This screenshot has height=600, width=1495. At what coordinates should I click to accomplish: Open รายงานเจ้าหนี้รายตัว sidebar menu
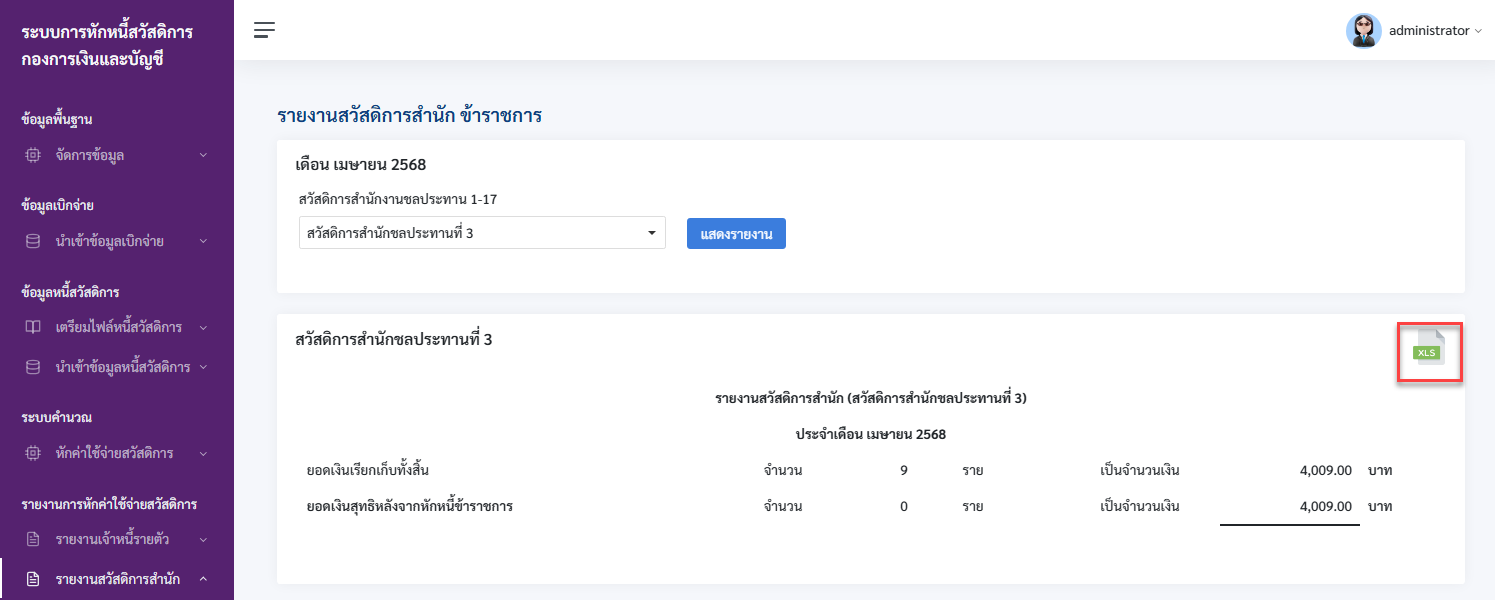[117, 539]
